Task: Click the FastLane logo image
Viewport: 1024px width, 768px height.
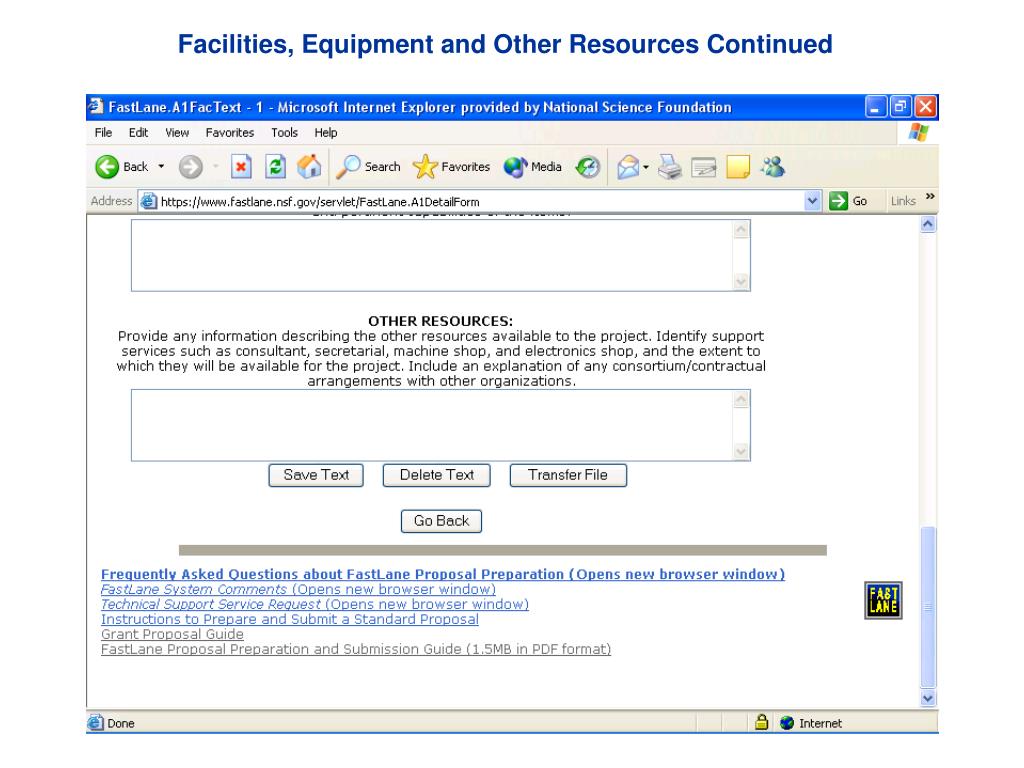Action: click(883, 600)
